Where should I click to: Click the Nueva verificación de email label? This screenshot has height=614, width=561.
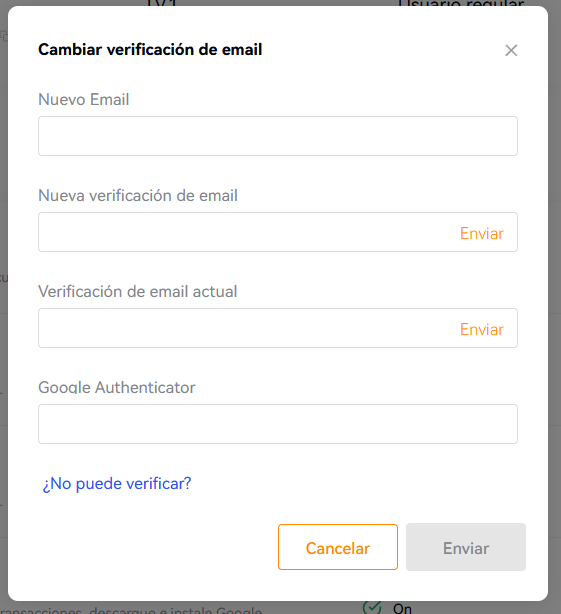point(138,195)
